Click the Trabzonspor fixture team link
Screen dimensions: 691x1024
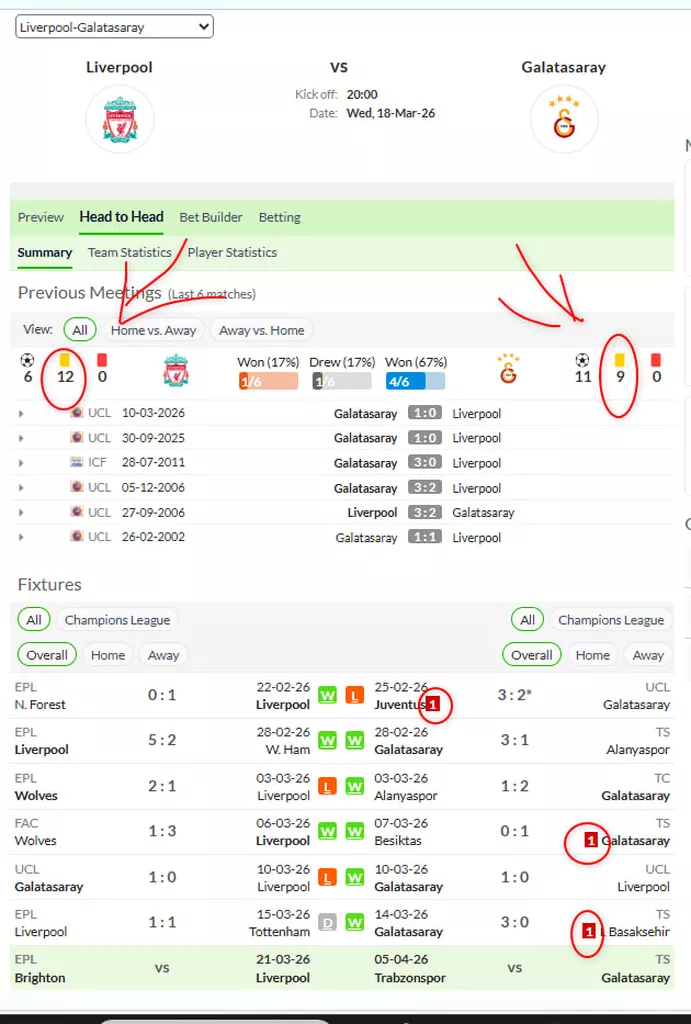pyautogui.click(x=410, y=978)
